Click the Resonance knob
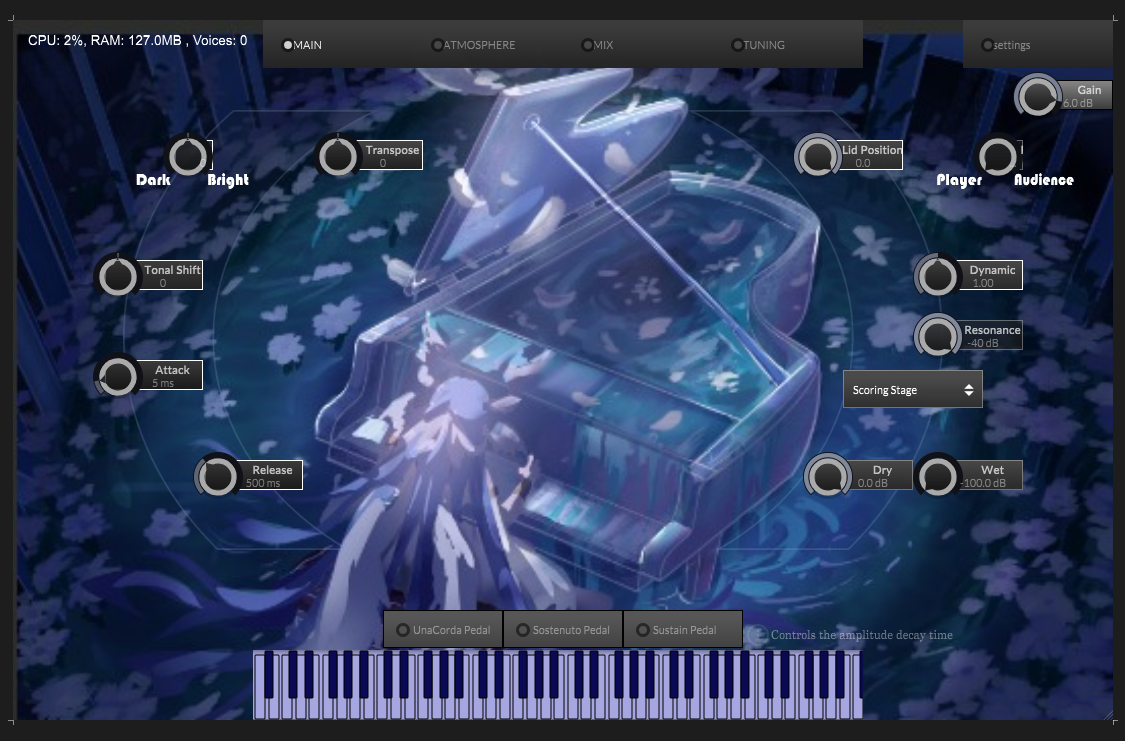This screenshot has width=1125, height=741. [x=938, y=336]
